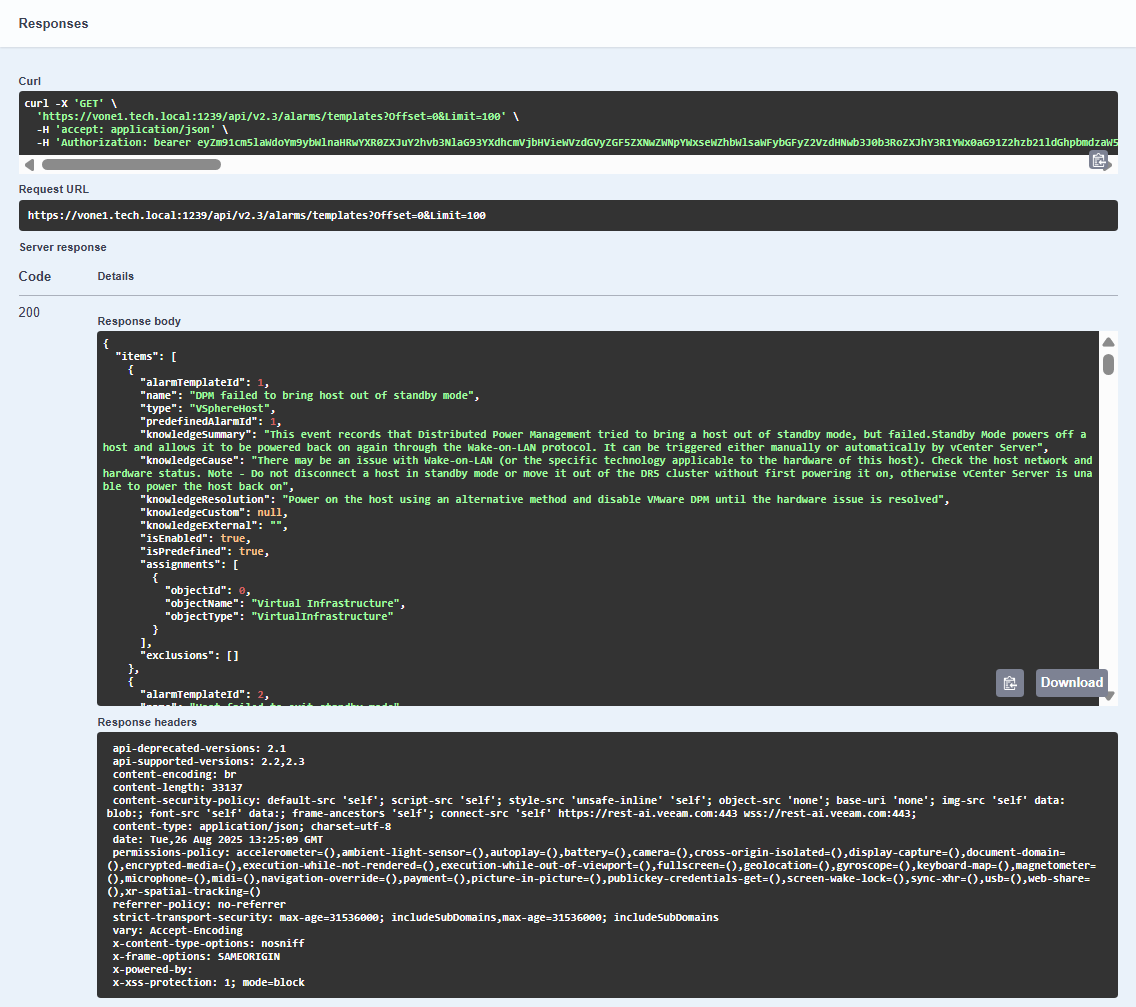Viewport: 1136px width, 1007px height.
Task: Click the "isEnabled": true line
Action: 196,539
